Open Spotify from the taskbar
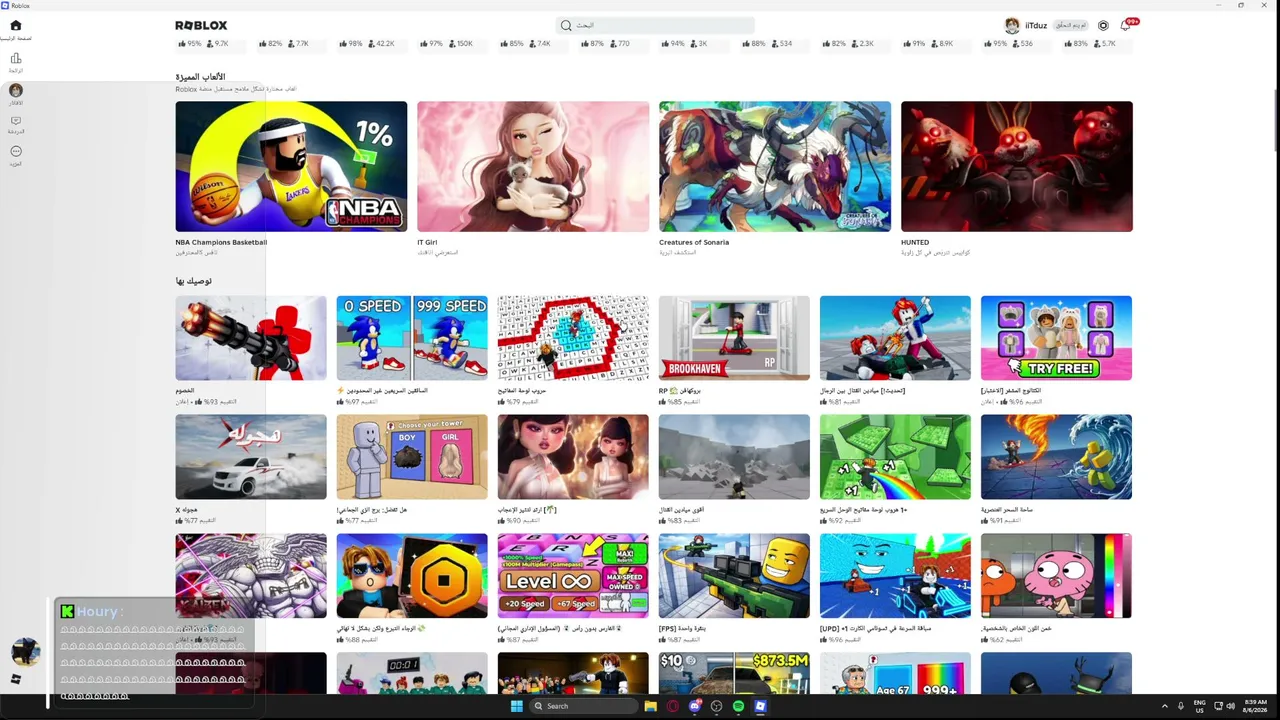Screen dimensions: 1280x720 (x=738, y=706)
